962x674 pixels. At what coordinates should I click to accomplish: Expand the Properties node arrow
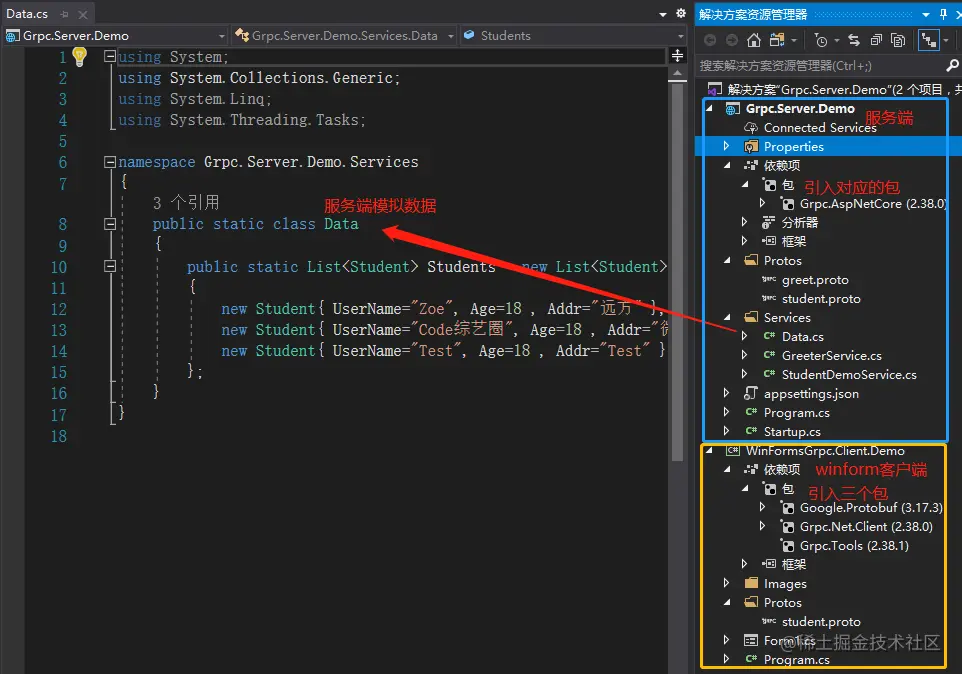727,146
